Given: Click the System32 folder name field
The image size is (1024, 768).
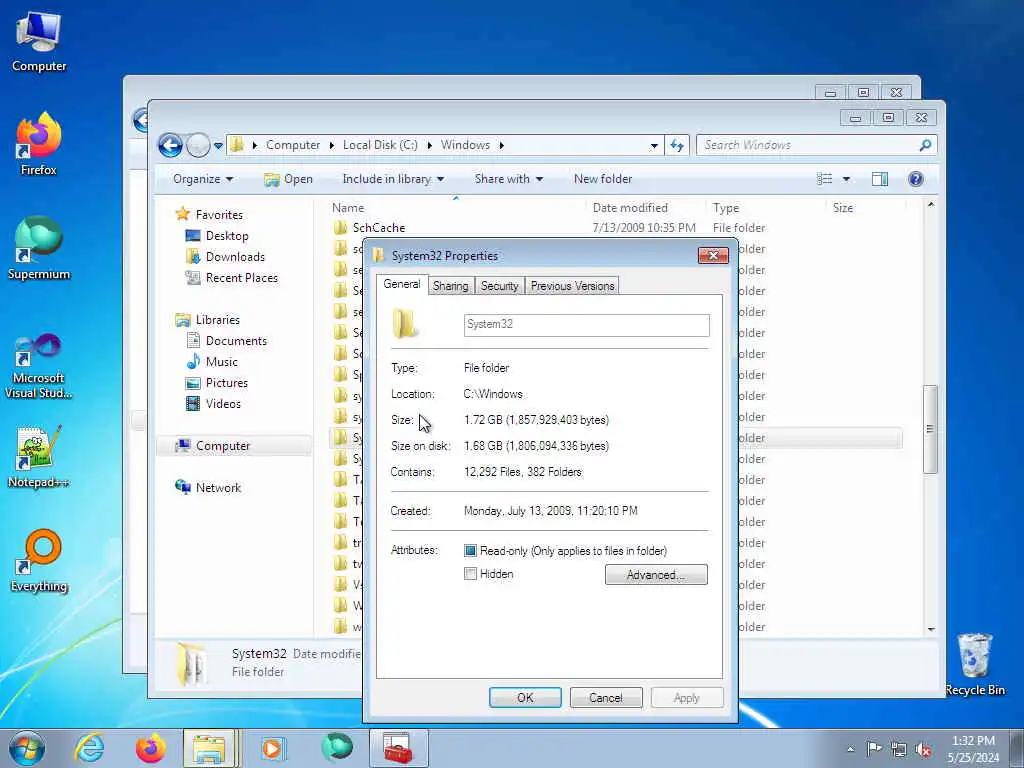Looking at the screenshot, I should point(586,325).
